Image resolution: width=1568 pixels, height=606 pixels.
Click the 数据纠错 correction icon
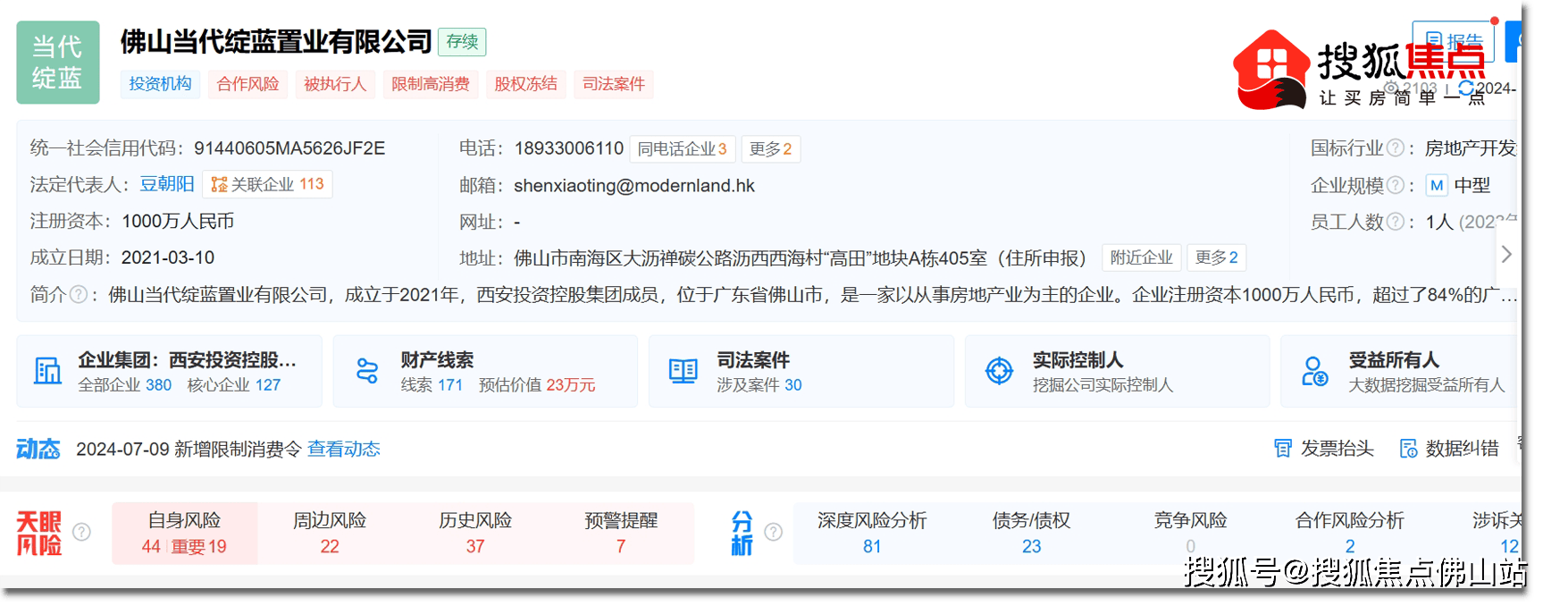(x=1408, y=449)
